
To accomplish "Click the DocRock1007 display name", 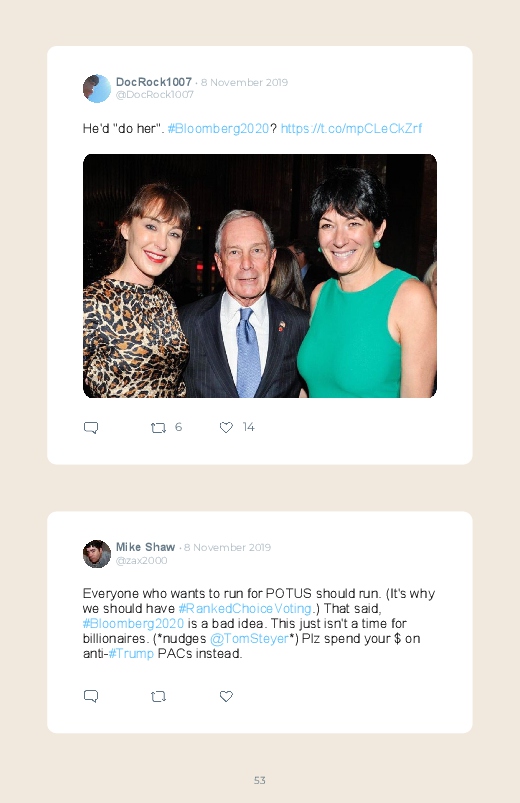I will (x=154, y=82).
